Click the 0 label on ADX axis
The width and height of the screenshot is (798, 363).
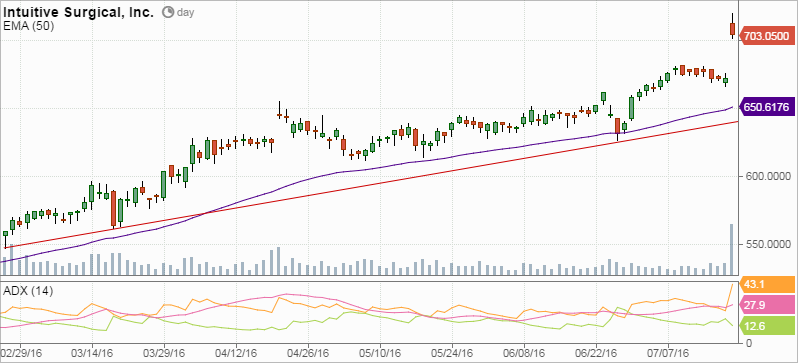[749, 343]
